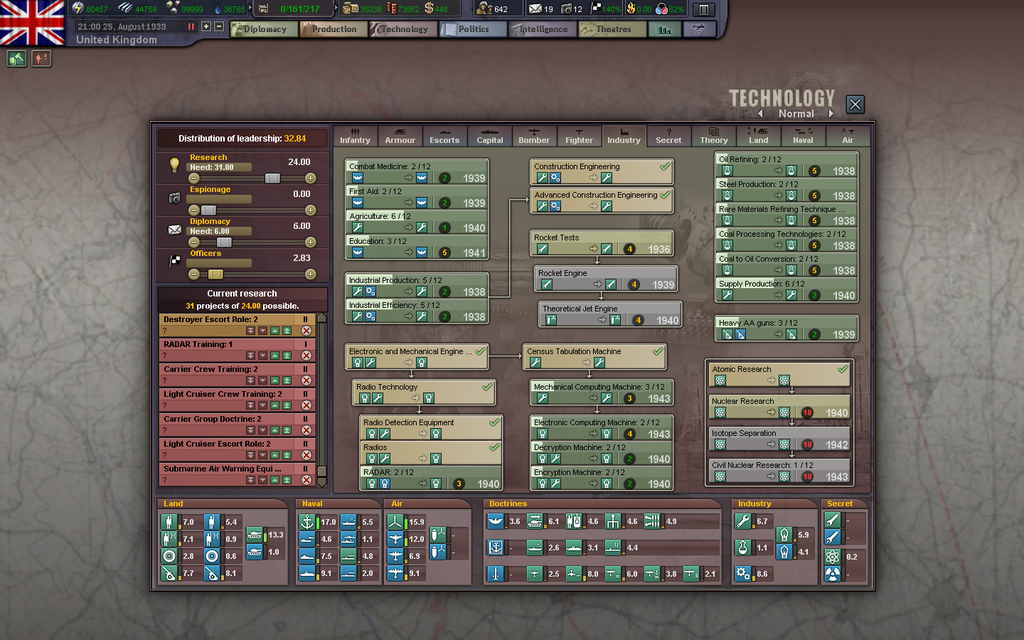Cancel Light Cruiser Crew Training research
Image resolution: width=1024 pixels, height=640 pixels.
(x=306, y=405)
